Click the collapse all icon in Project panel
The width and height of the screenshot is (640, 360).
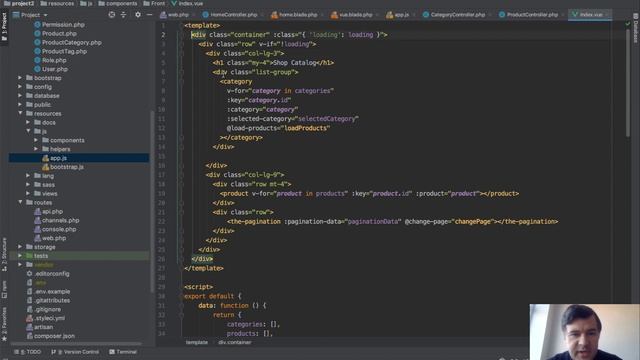pos(123,15)
